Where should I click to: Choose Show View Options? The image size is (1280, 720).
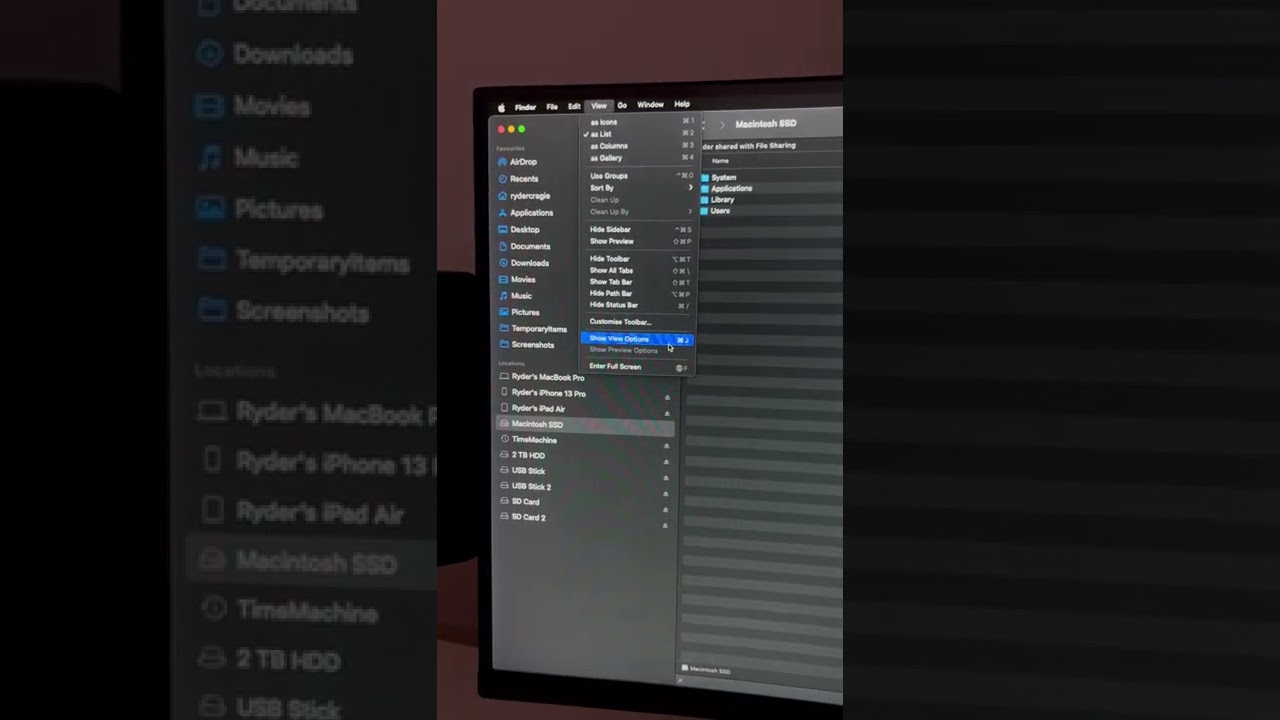(636, 339)
